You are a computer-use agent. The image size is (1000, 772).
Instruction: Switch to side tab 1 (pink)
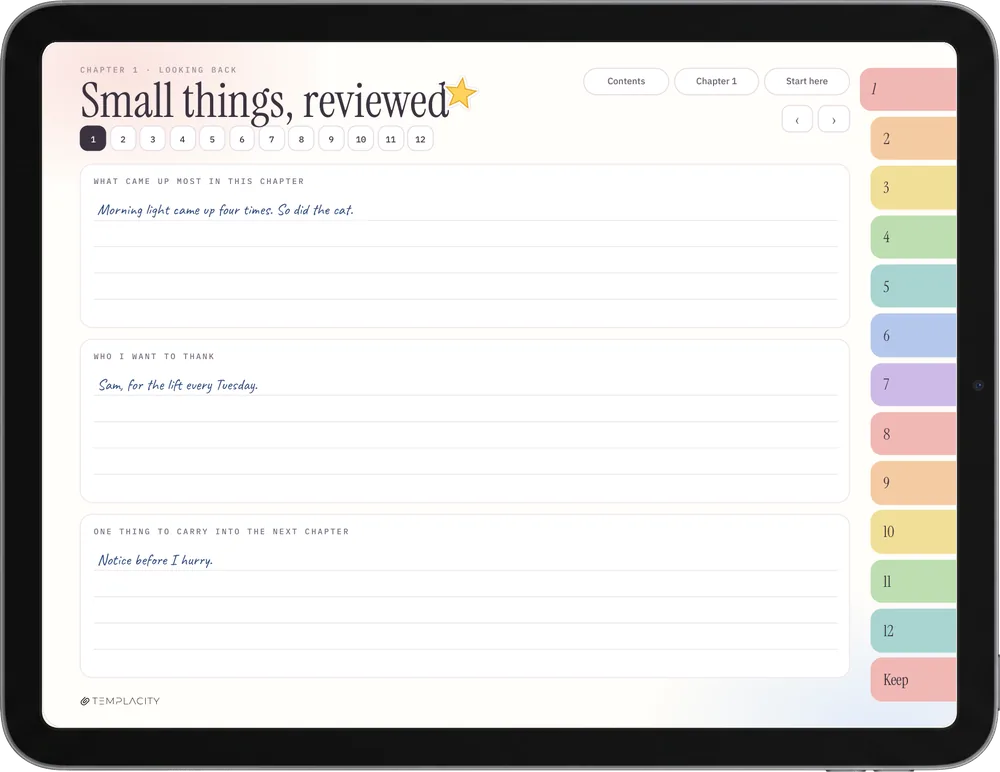pyautogui.click(x=908, y=89)
